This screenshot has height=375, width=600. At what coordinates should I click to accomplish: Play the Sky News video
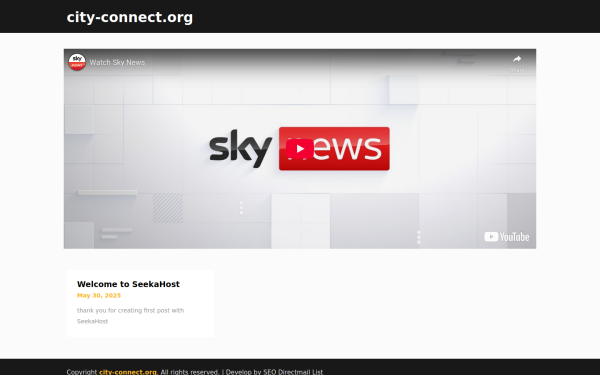tap(300, 149)
